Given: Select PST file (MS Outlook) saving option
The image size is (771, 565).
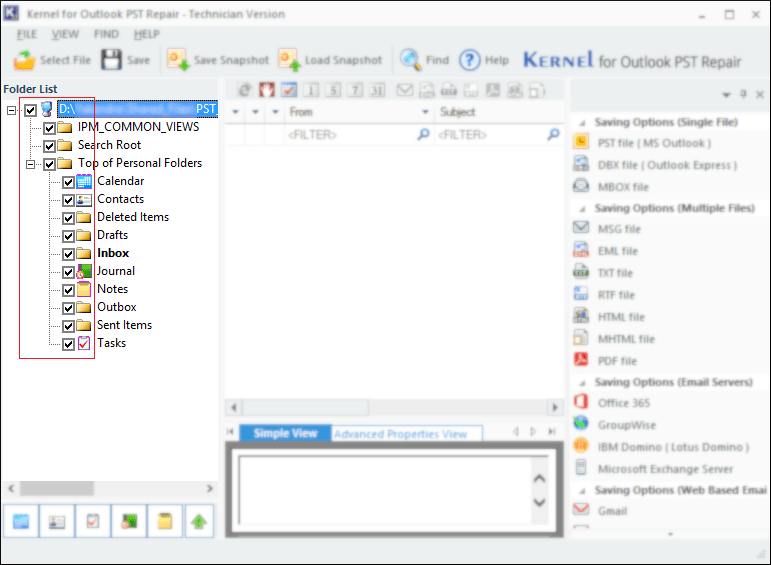Looking at the screenshot, I should tap(654, 143).
